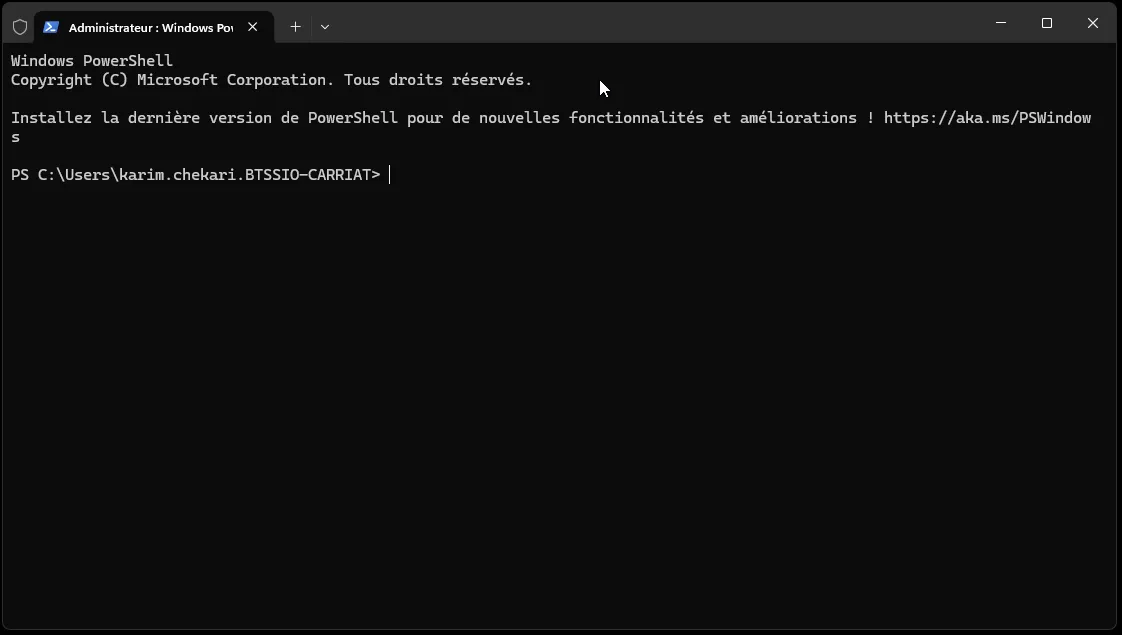Click the PSWindows installation URL text
Screen dimensions: 1122x635
(988, 117)
